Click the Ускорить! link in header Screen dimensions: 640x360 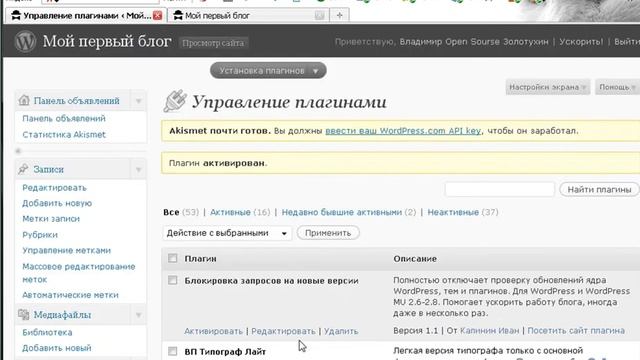[x=581, y=42]
